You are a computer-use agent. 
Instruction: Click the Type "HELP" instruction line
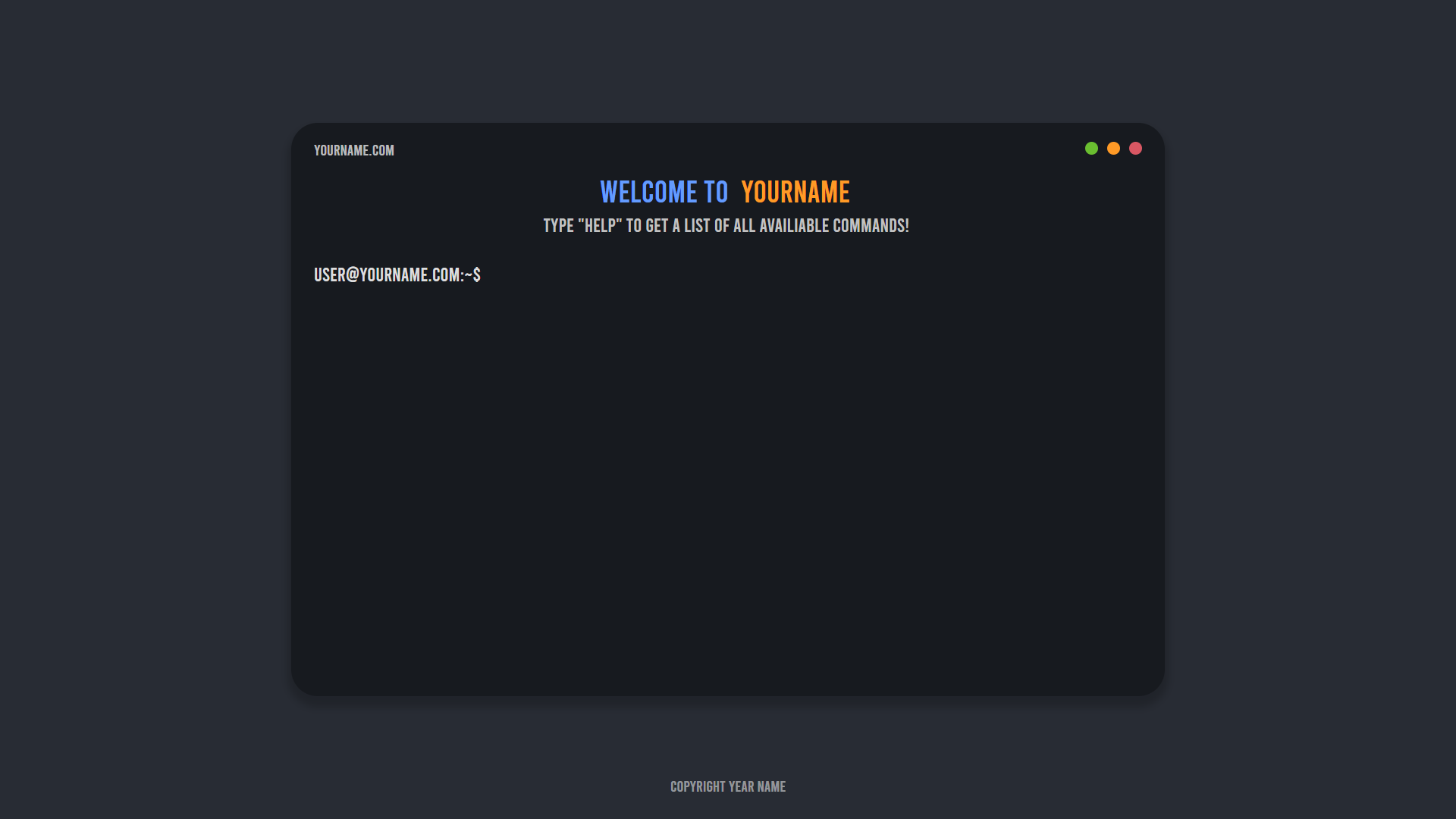point(726,226)
